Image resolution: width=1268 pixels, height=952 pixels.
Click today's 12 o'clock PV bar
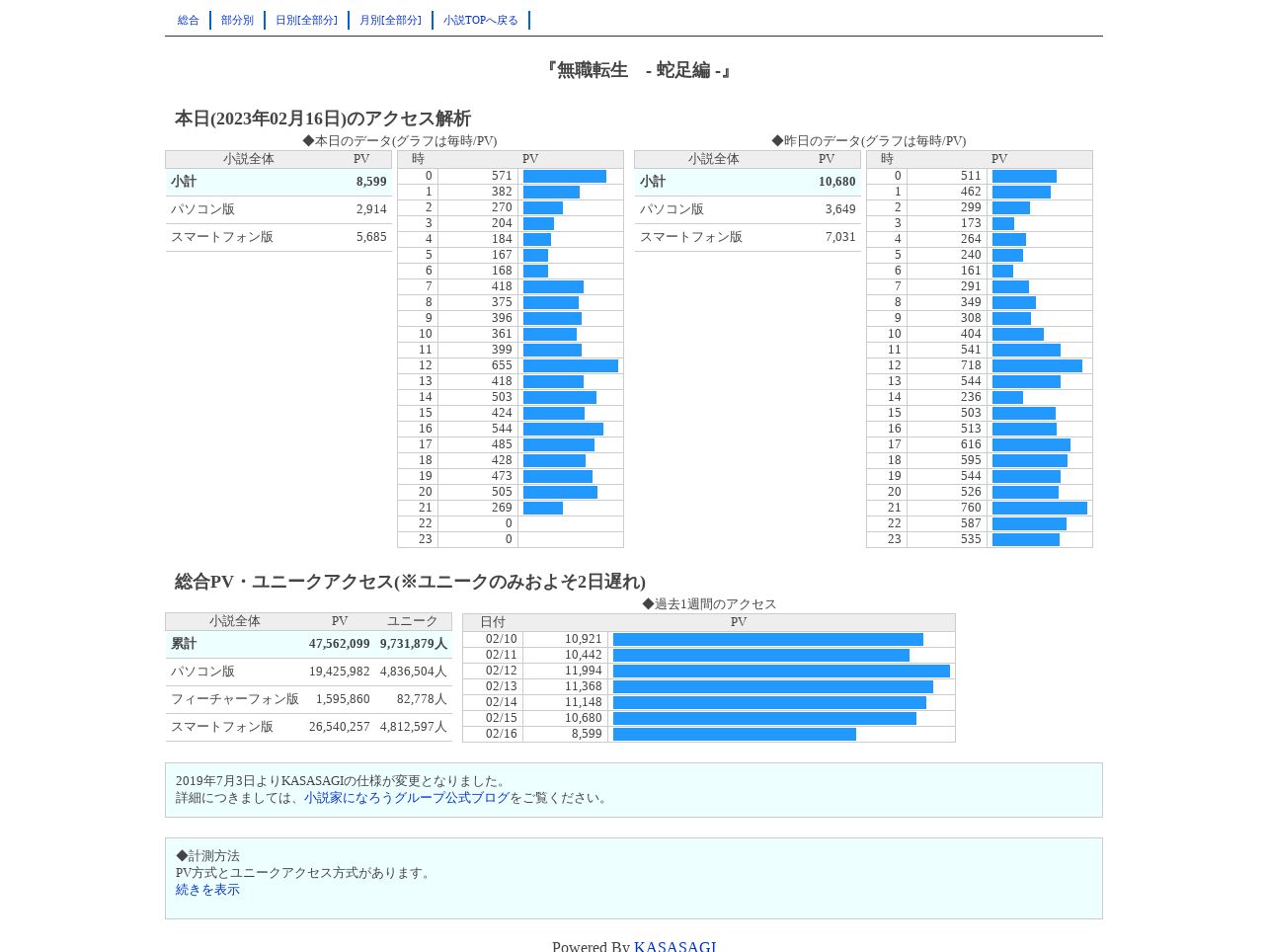571,365
